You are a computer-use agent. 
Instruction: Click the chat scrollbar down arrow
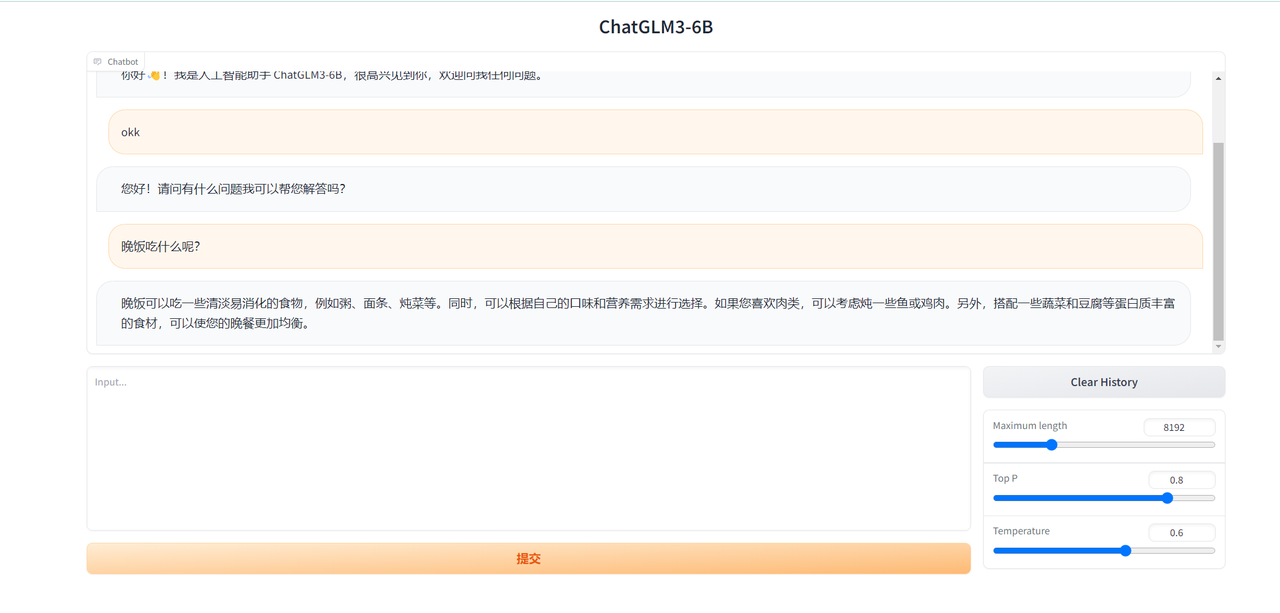[x=1218, y=347]
